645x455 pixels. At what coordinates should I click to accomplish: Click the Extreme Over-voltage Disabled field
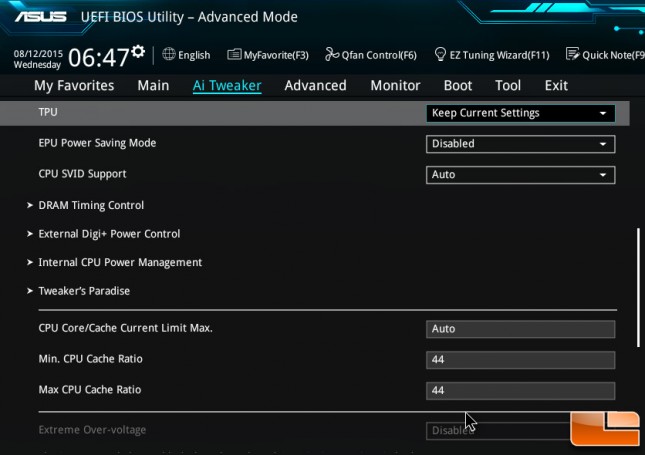point(499,431)
